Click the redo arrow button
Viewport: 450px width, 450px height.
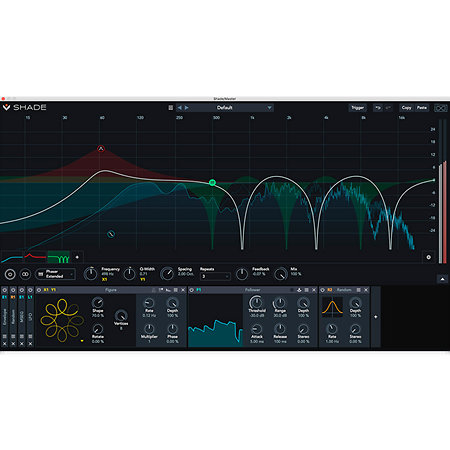click(388, 108)
